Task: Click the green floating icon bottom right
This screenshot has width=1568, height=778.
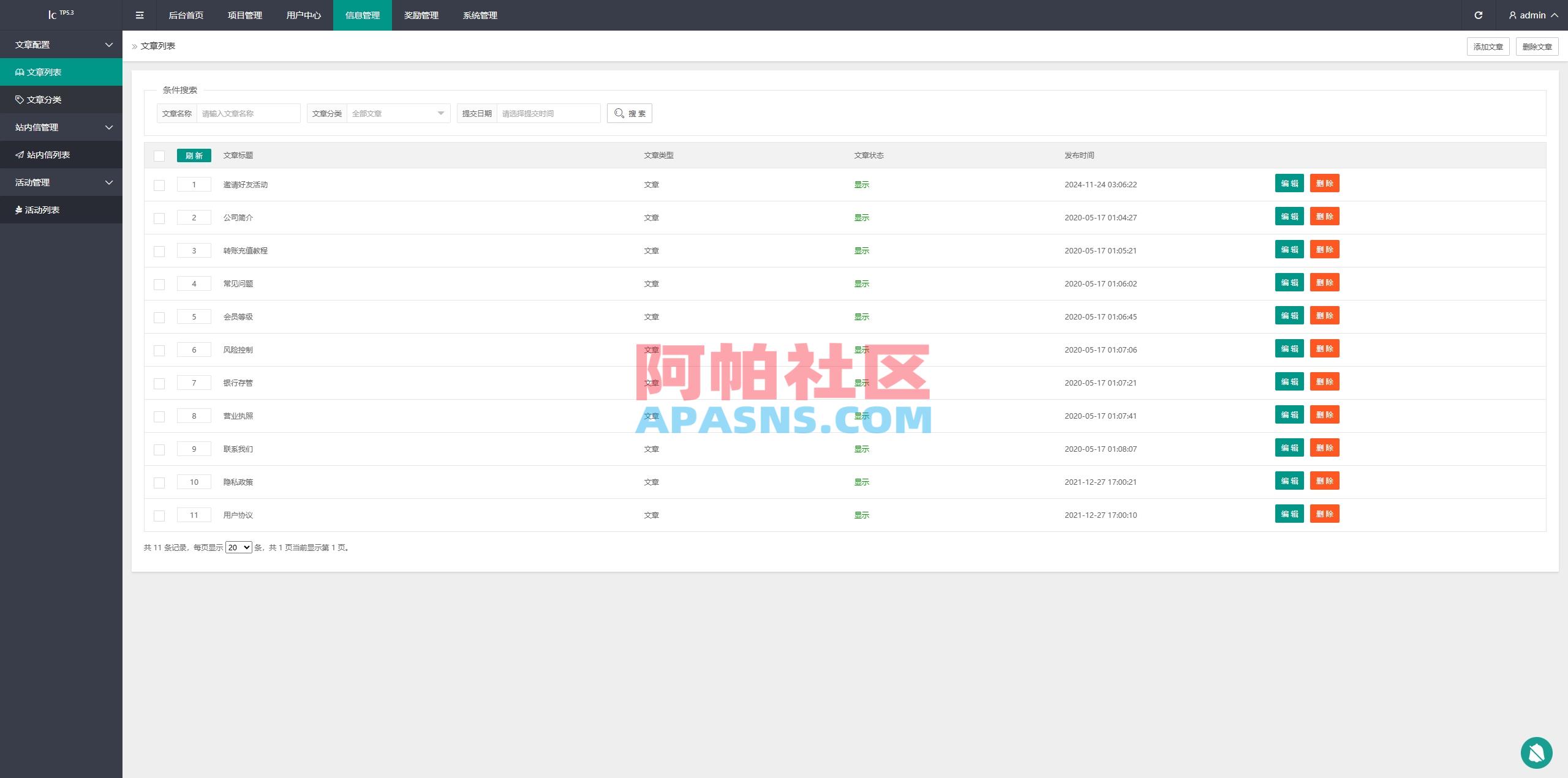Action: [1537, 752]
